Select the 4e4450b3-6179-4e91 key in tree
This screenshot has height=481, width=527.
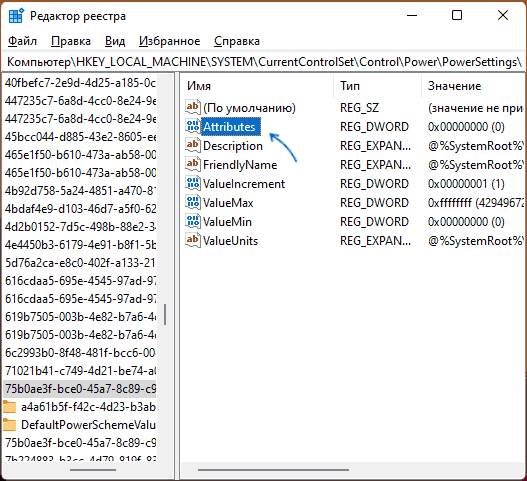(x=80, y=245)
